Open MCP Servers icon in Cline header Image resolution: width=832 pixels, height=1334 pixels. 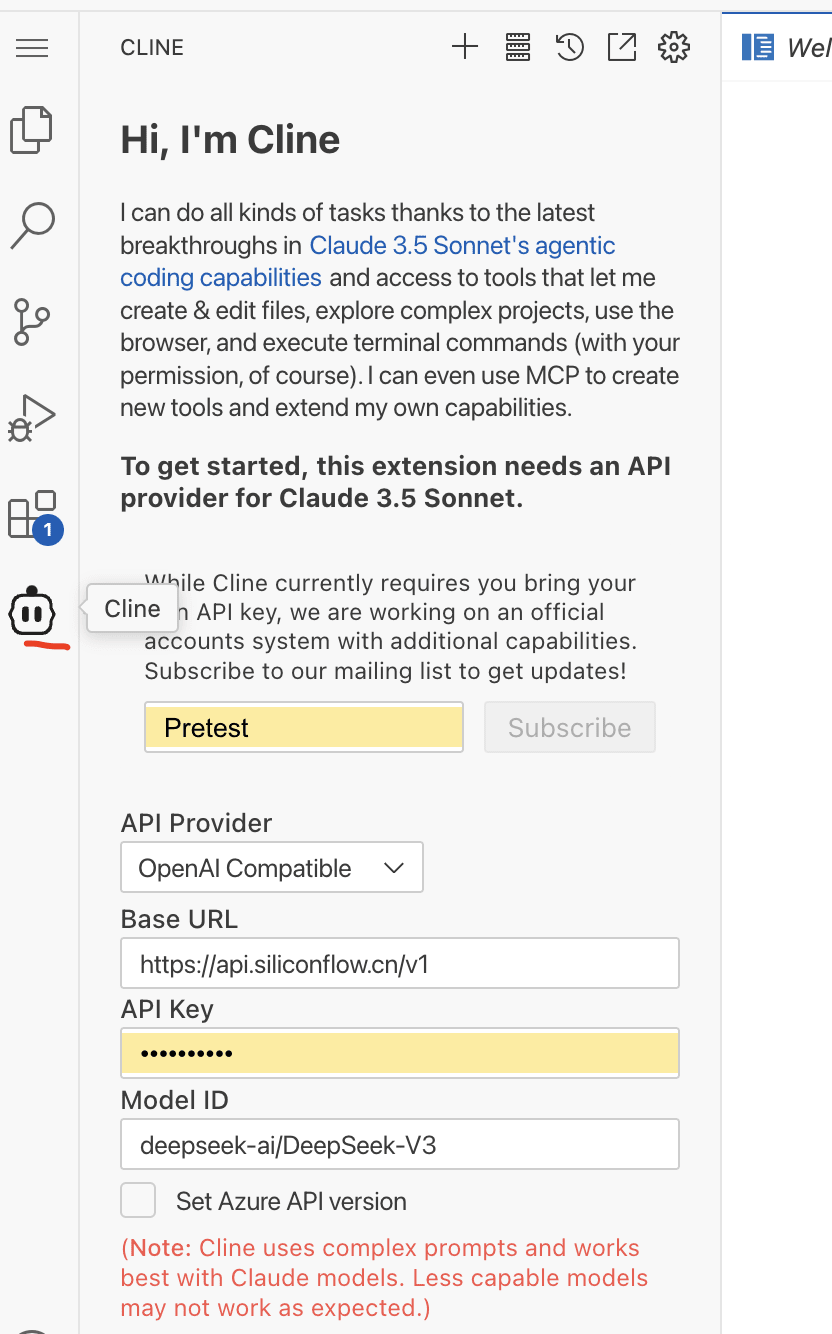pyautogui.click(x=517, y=47)
